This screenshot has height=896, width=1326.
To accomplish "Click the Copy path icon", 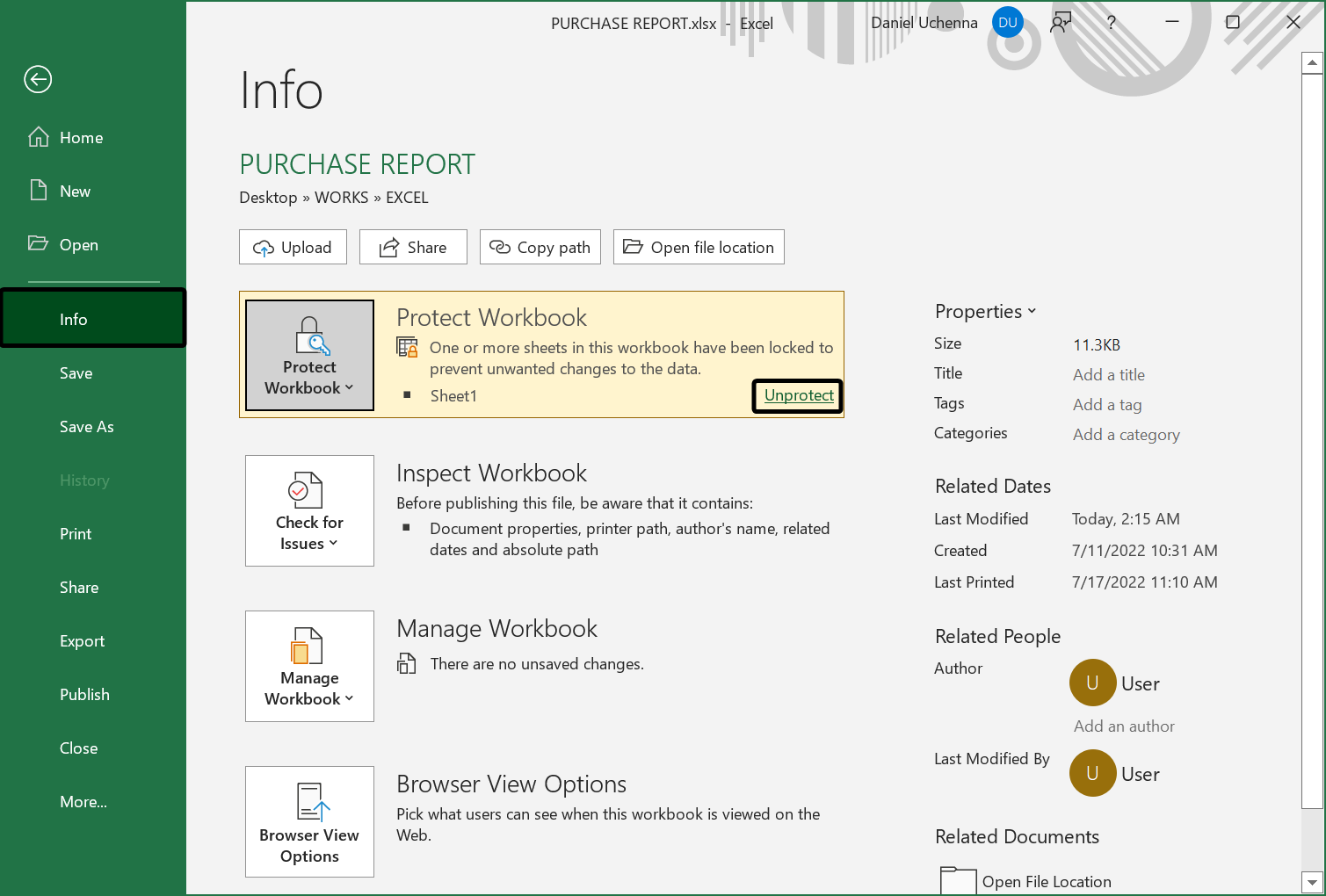I will click(x=501, y=247).
